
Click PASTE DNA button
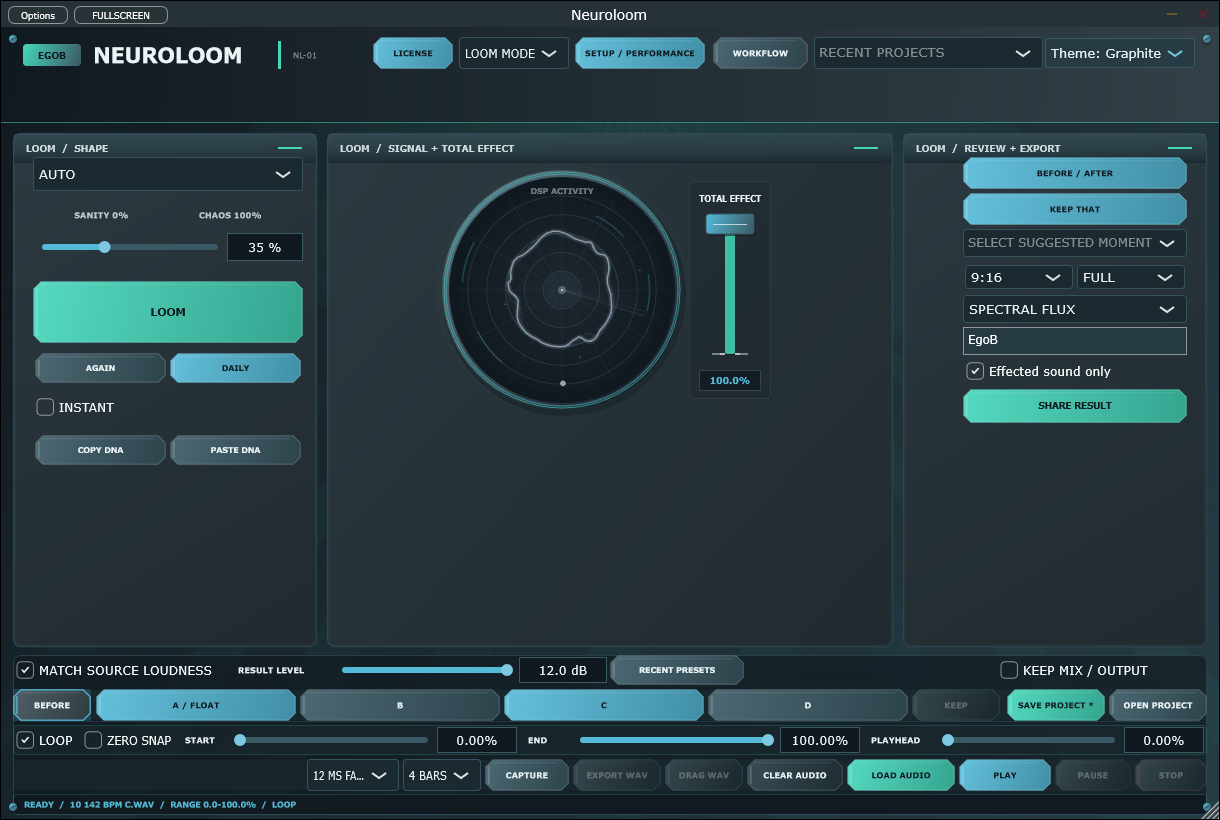pyautogui.click(x=235, y=450)
